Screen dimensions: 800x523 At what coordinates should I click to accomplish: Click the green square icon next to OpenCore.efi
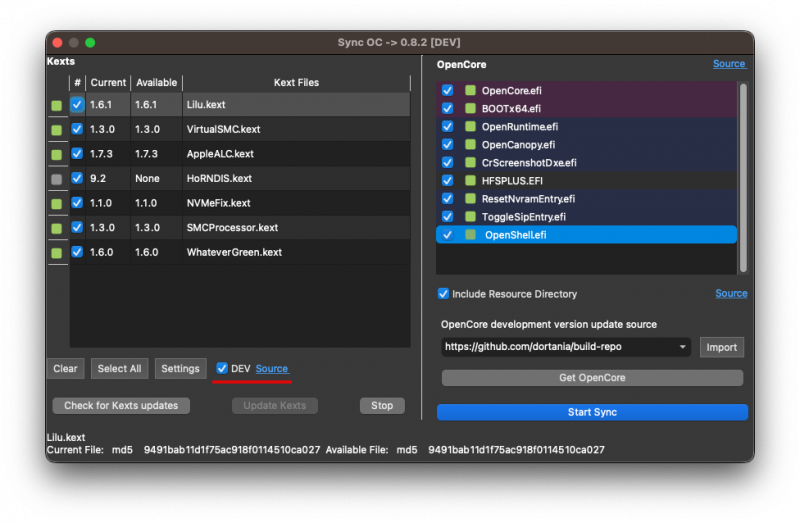tap(470, 91)
